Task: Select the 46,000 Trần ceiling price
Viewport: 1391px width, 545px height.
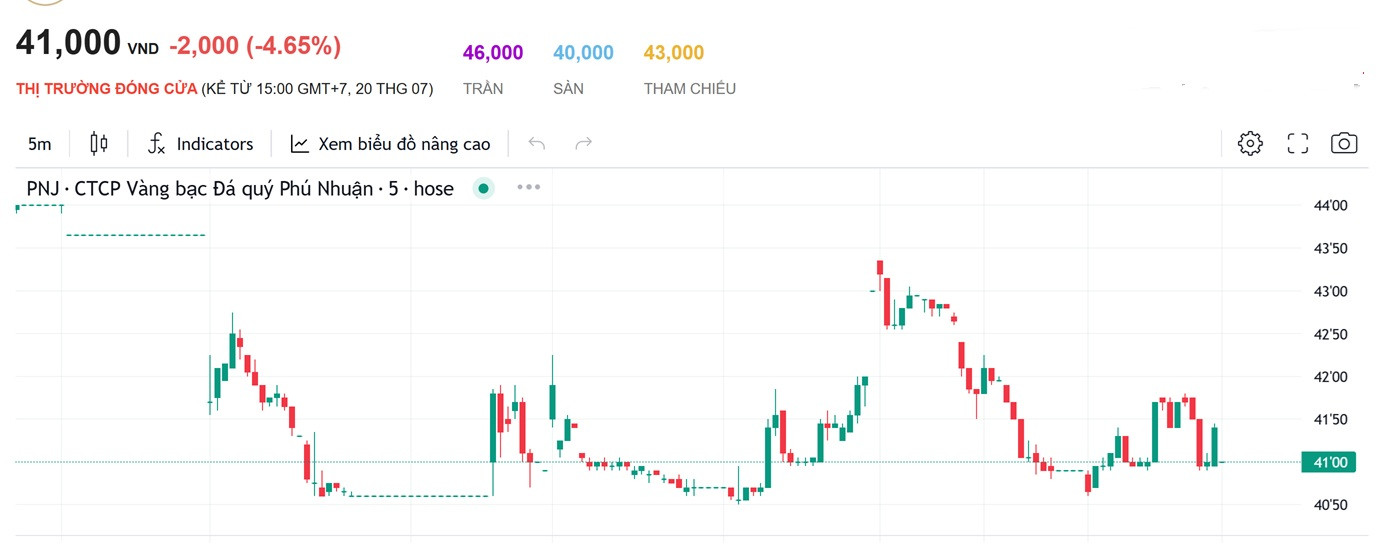Action: coord(492,53)
